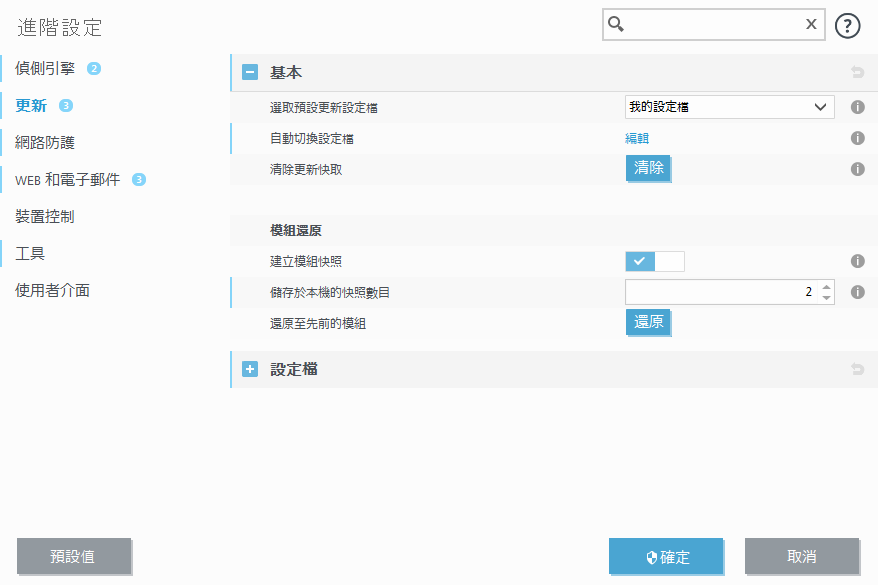Increase the snapshot count with the up arrow
Screen dimensions: 878x585
click(x=826, y=286)
